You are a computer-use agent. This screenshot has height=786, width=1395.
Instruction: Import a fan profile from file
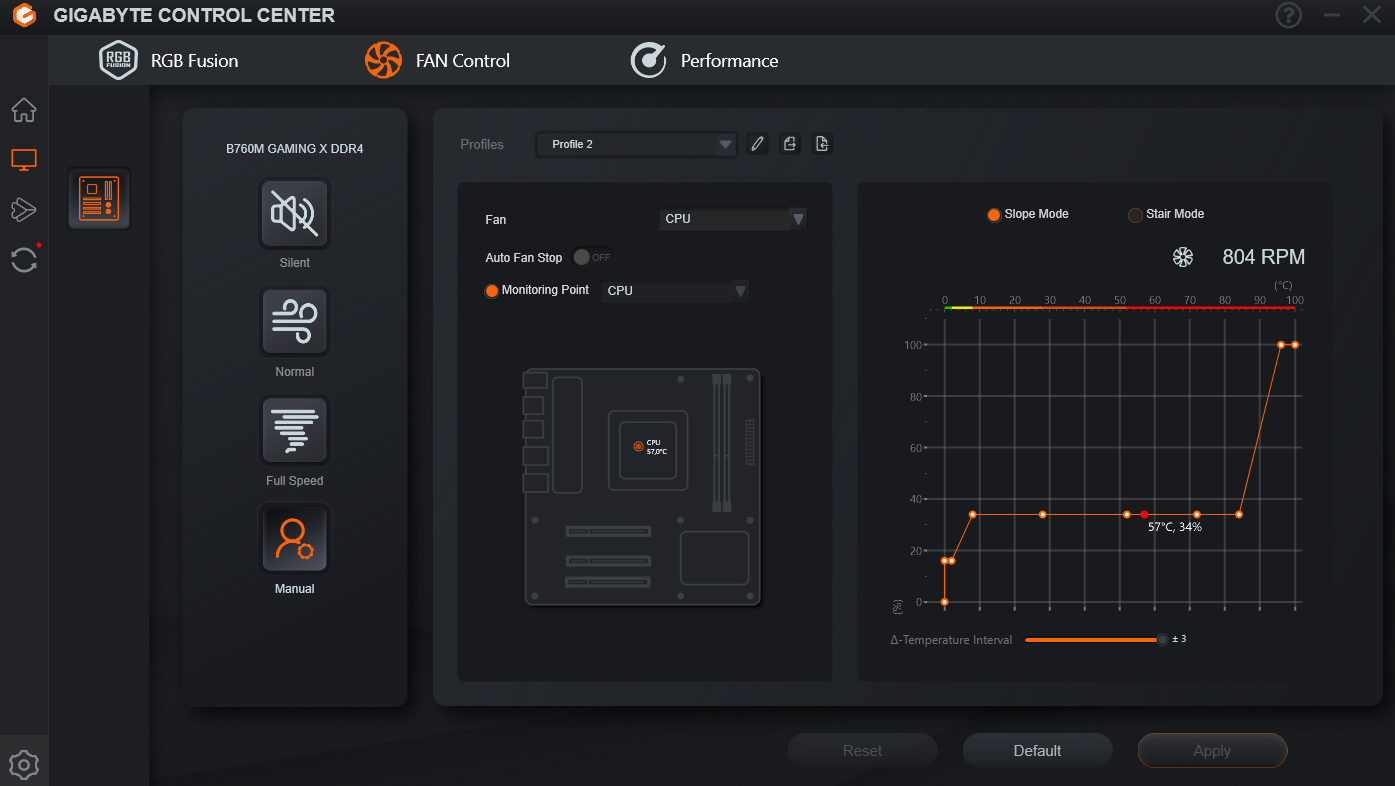click(x=822, y=144)
